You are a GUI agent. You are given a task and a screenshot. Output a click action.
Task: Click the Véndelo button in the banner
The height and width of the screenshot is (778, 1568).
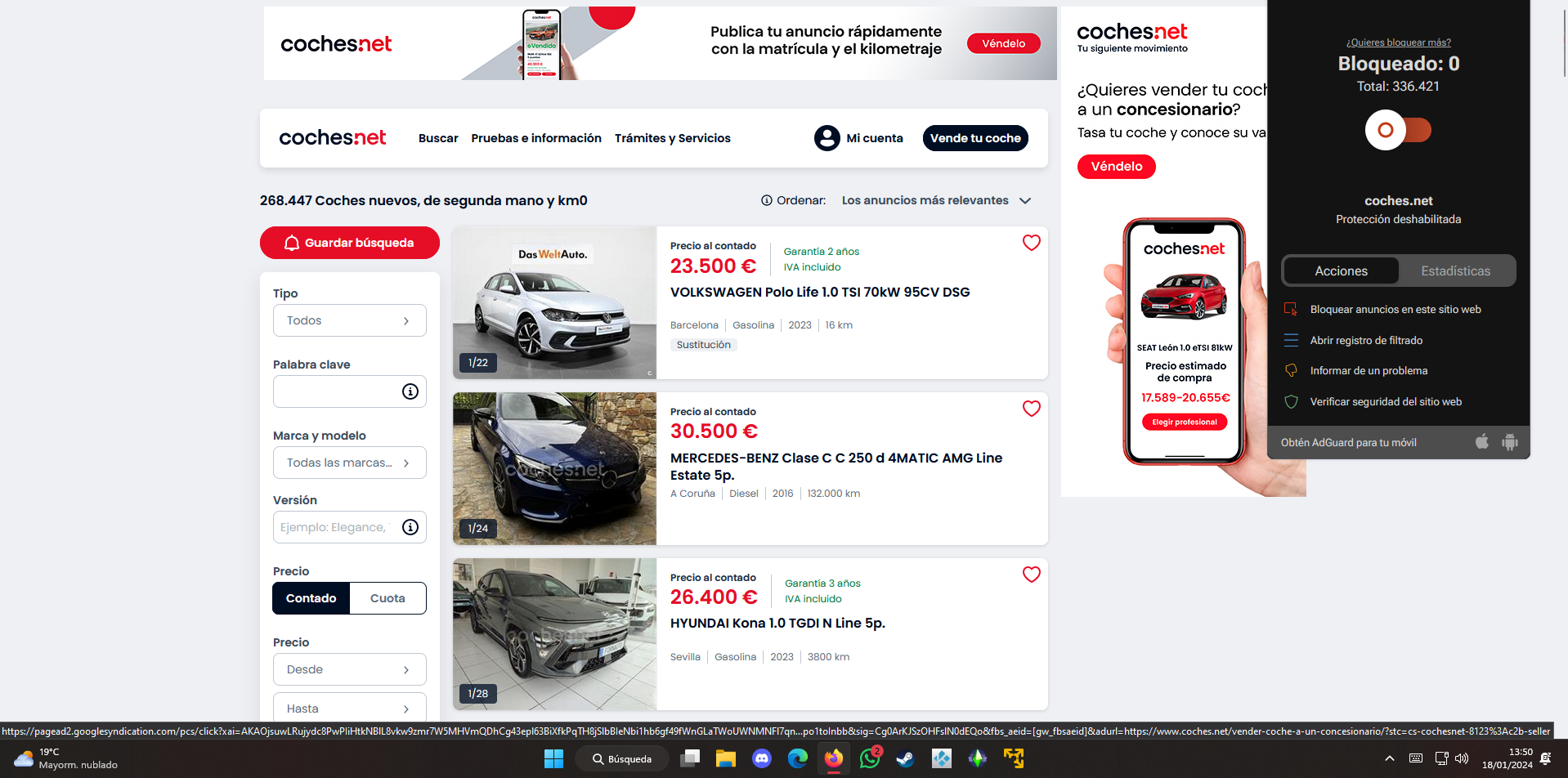tap(1003, 42)
